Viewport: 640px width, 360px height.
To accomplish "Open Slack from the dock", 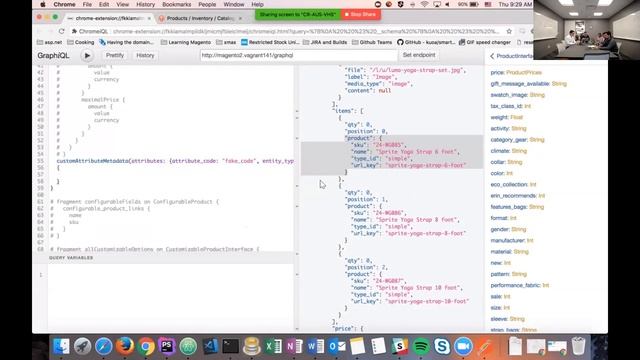I will [x=400, y=346].
